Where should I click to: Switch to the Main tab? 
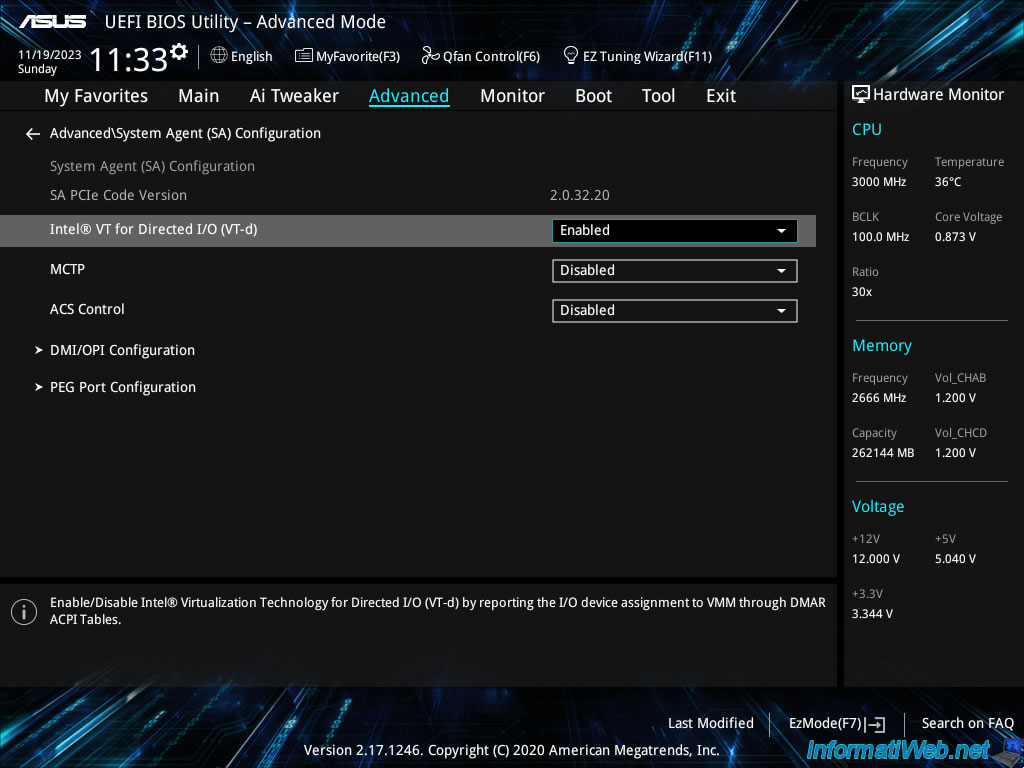point(199,96)
